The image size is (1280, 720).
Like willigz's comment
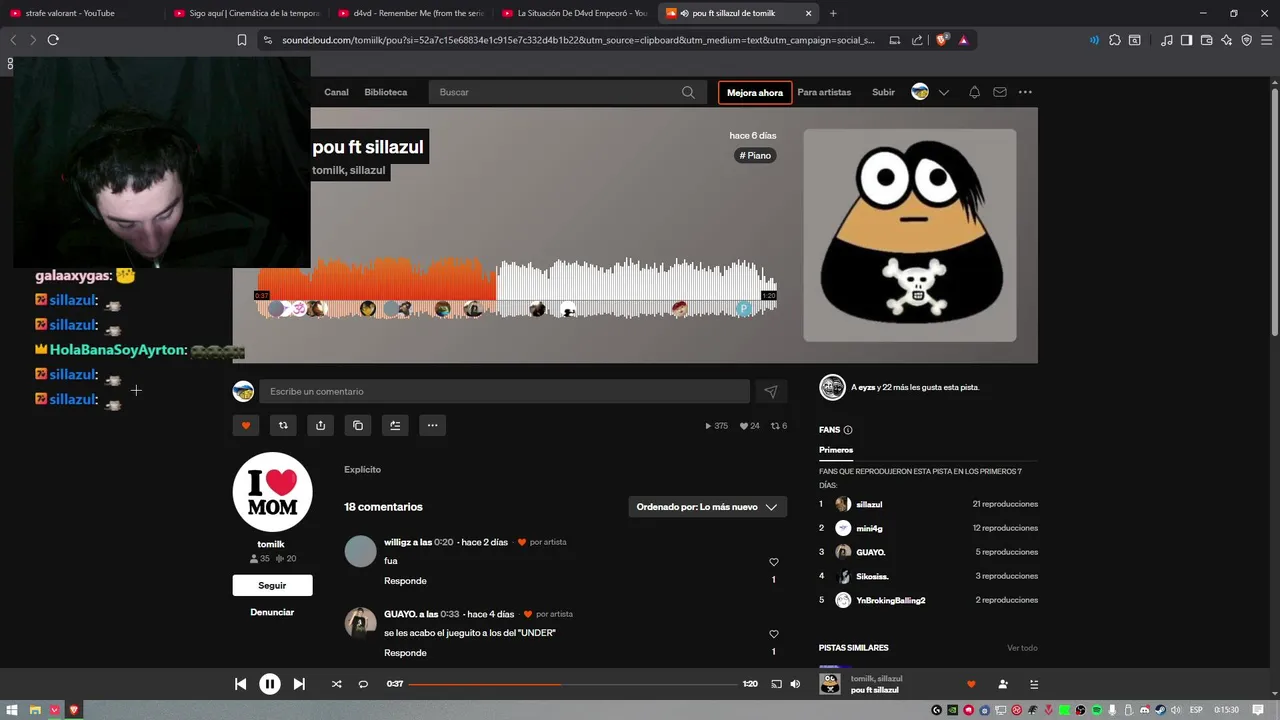[773, 562]
